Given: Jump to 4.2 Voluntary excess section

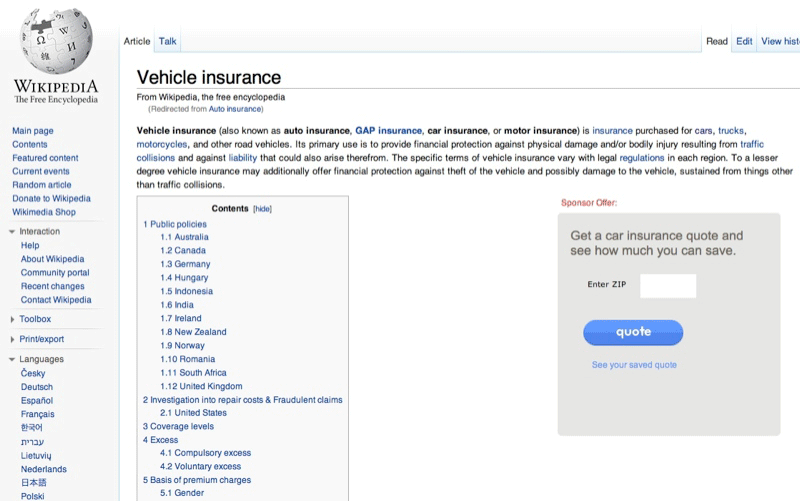Looking at the screenshot, I should click(201, 466).
